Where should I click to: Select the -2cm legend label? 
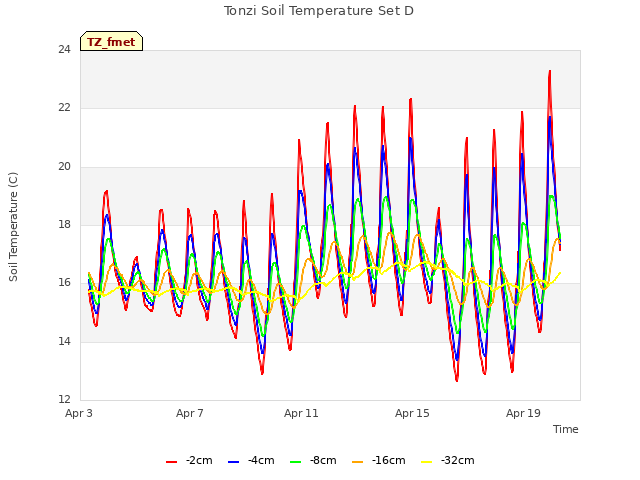[x=199, y=460]
